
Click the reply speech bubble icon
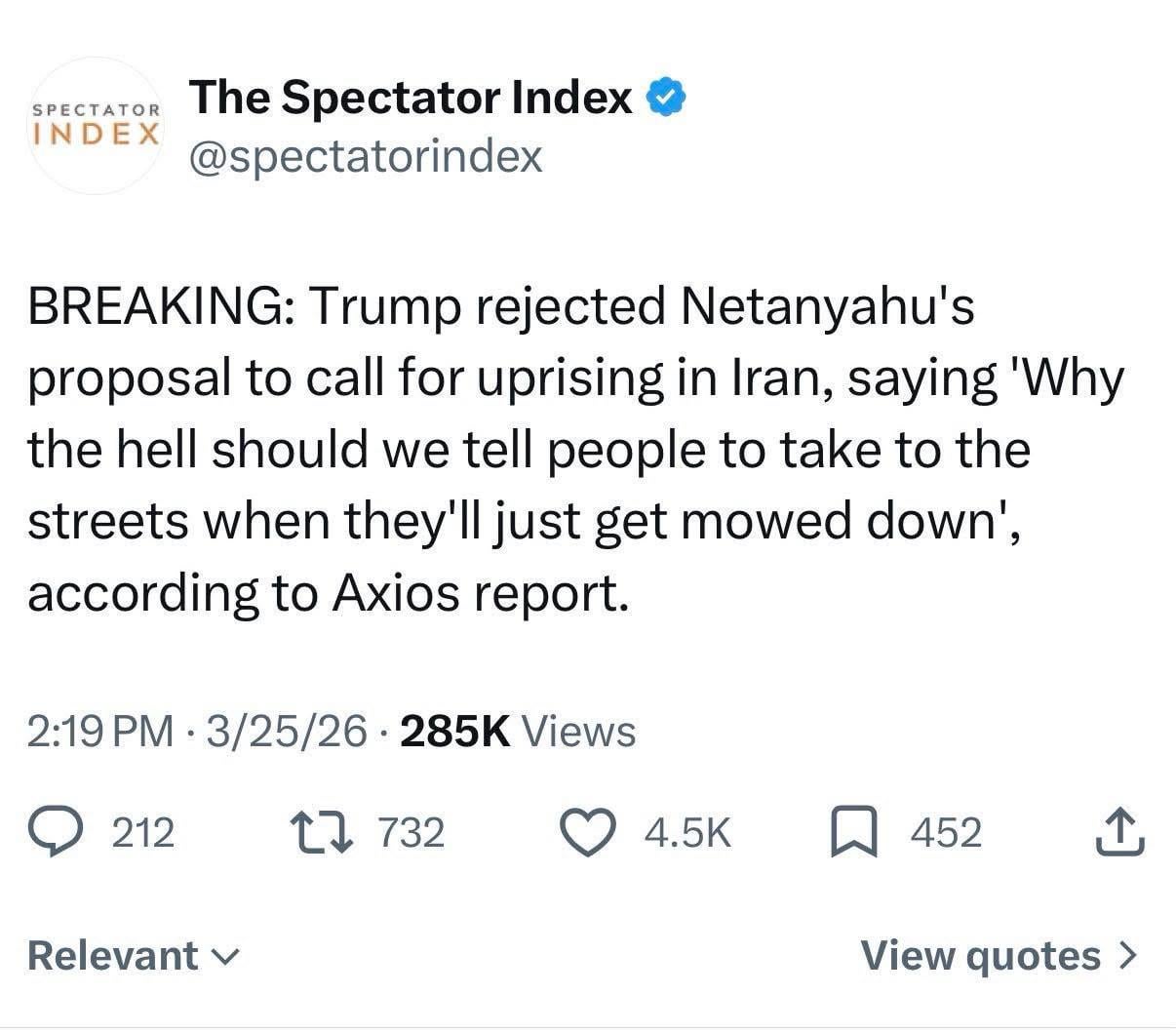click(72, 832)
